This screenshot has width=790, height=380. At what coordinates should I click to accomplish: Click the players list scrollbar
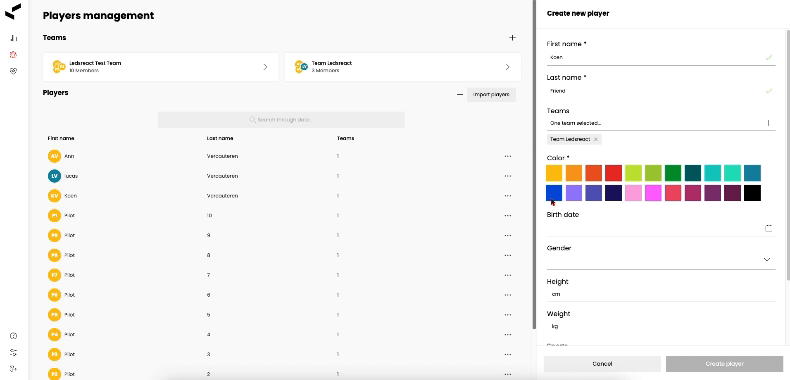click(534, 164)
